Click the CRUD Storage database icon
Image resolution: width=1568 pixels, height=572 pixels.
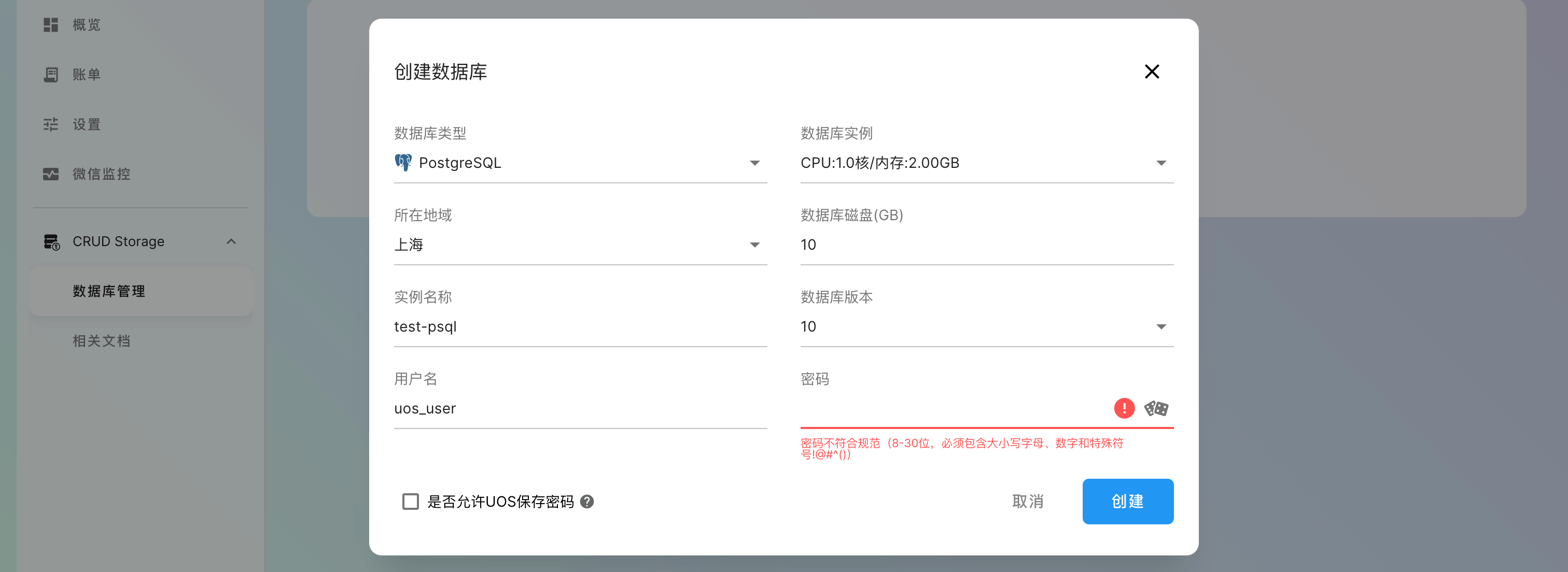(x=51, y=241)
